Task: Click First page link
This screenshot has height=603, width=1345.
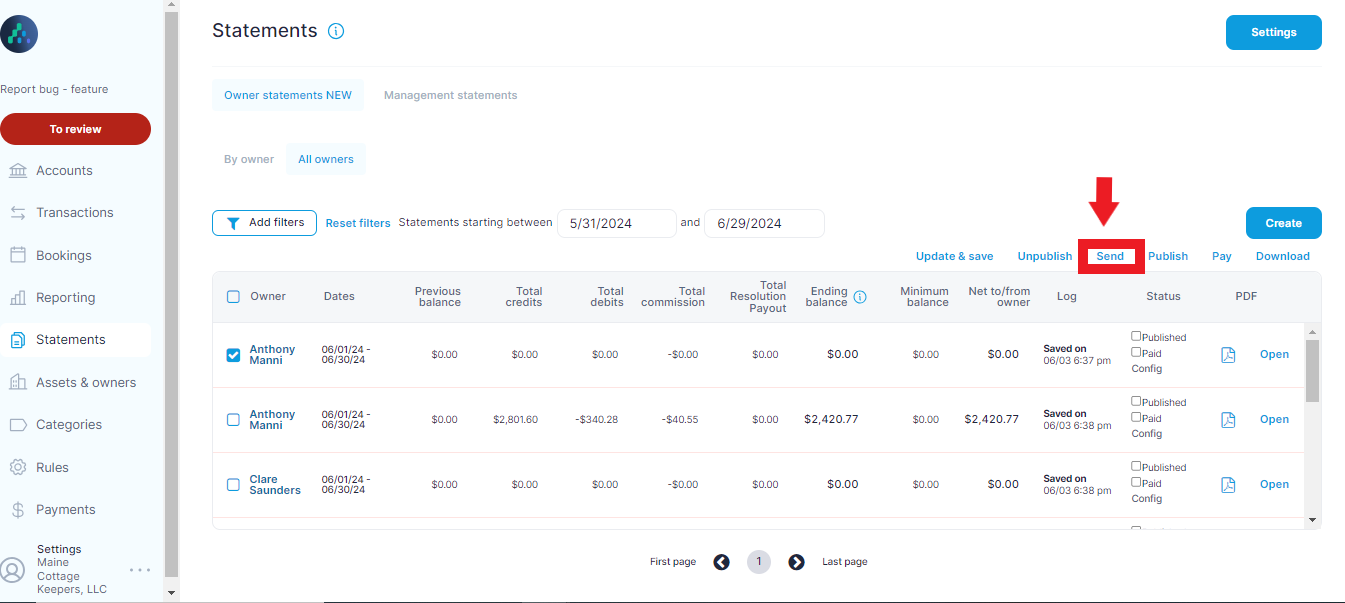Action: pyautogui.click(x=673, y=562)
